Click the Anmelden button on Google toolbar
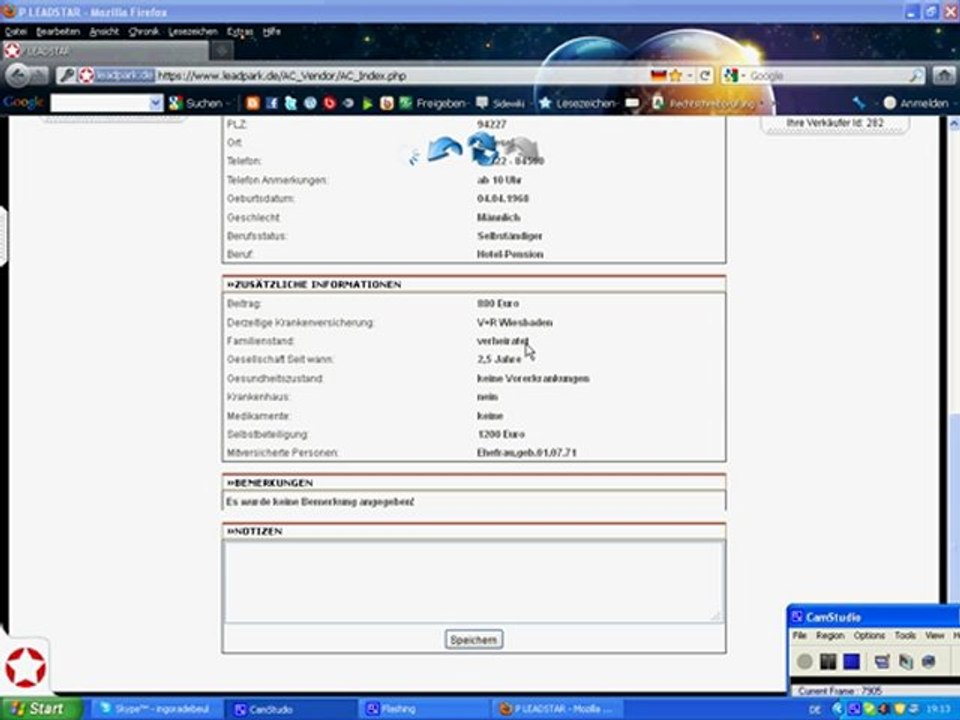Image resolution: width=960 pixels, height=720 pixels. 916,103
